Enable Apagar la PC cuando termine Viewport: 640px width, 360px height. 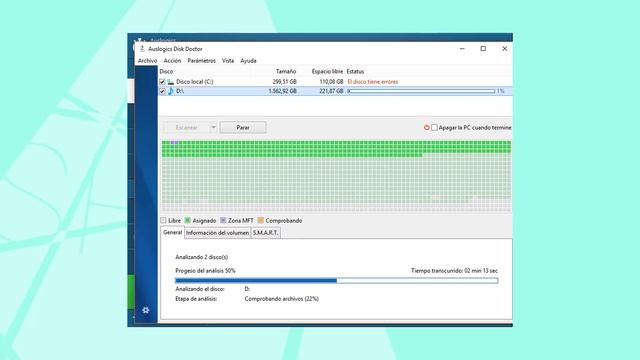click(x=434, y=127)
